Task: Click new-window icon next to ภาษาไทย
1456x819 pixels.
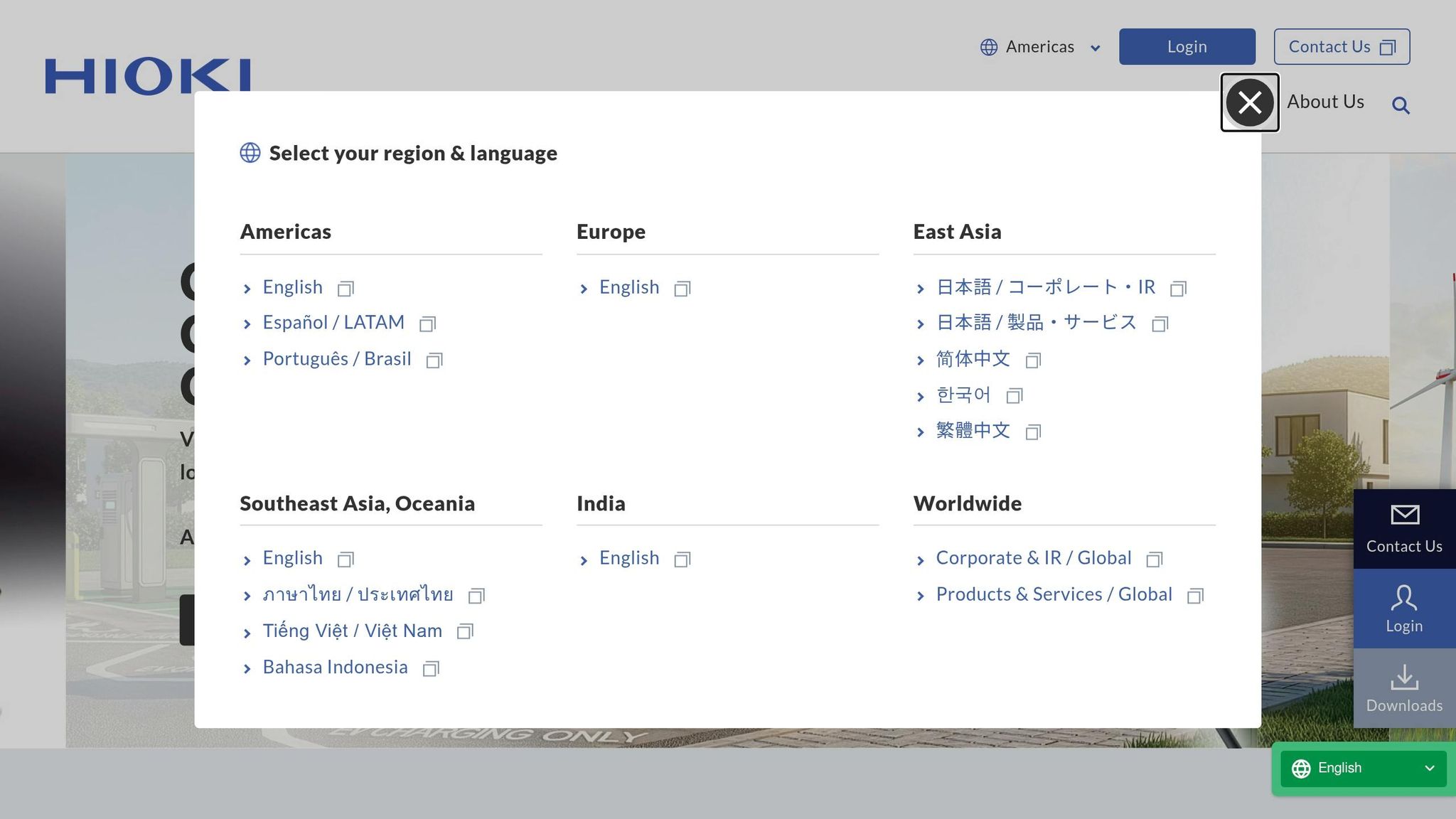Action: click(476, 596)
